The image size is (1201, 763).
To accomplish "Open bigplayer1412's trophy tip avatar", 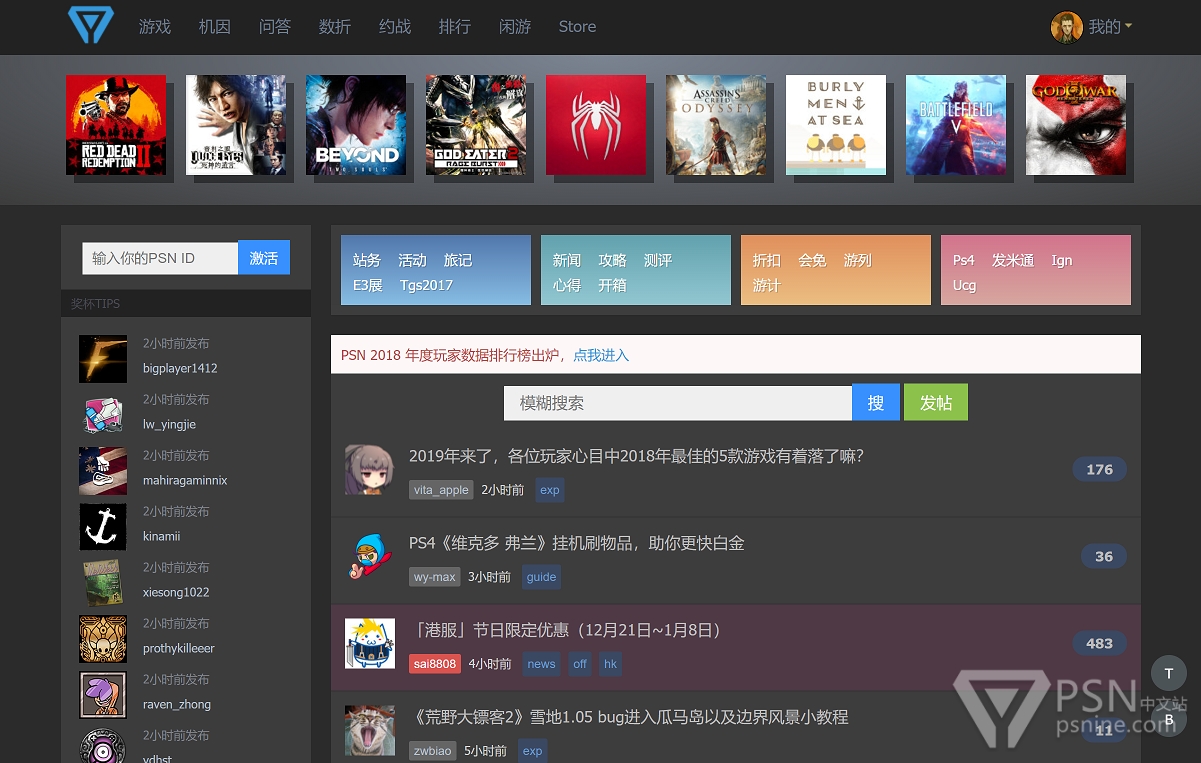I will click(103, 359).
